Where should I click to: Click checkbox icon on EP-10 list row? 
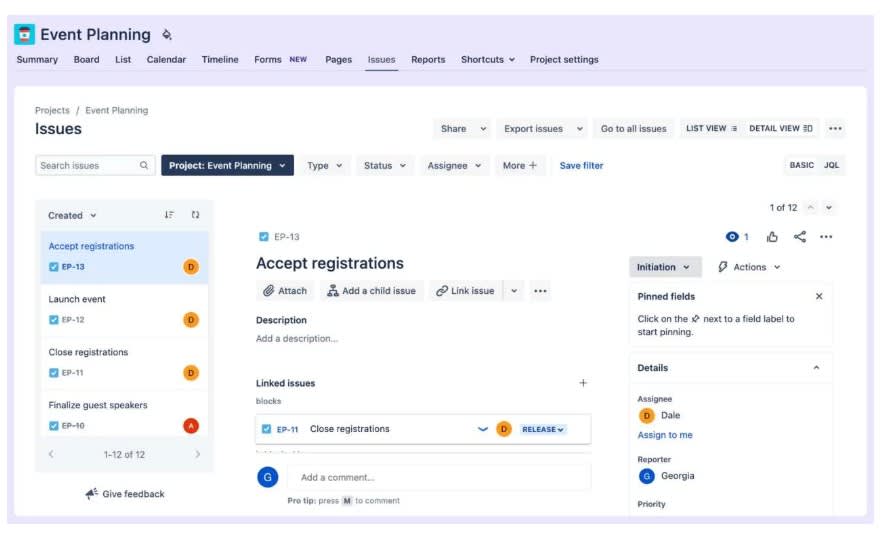point(53,426)
